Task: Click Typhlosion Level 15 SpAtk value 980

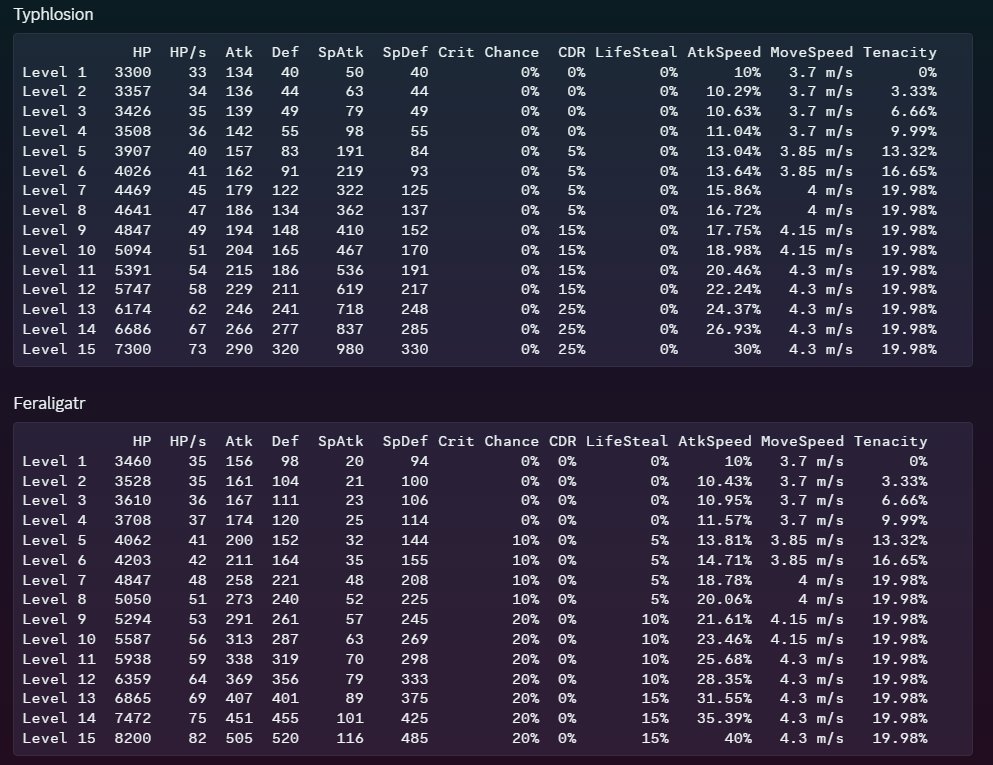Action: tap(350, 349)
